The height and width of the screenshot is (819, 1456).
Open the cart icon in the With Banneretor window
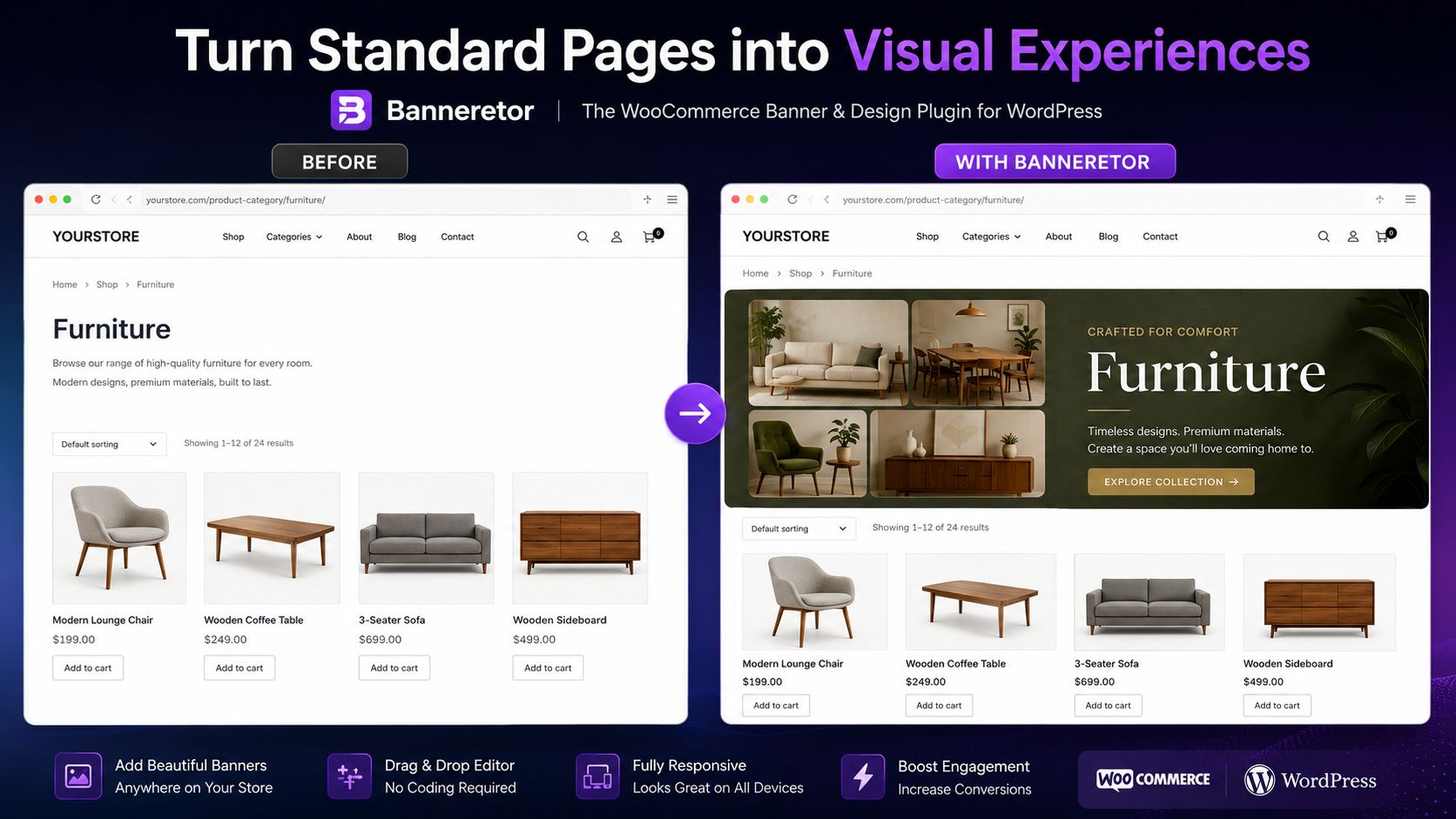pyautogui.click(x=1385, y=235)
